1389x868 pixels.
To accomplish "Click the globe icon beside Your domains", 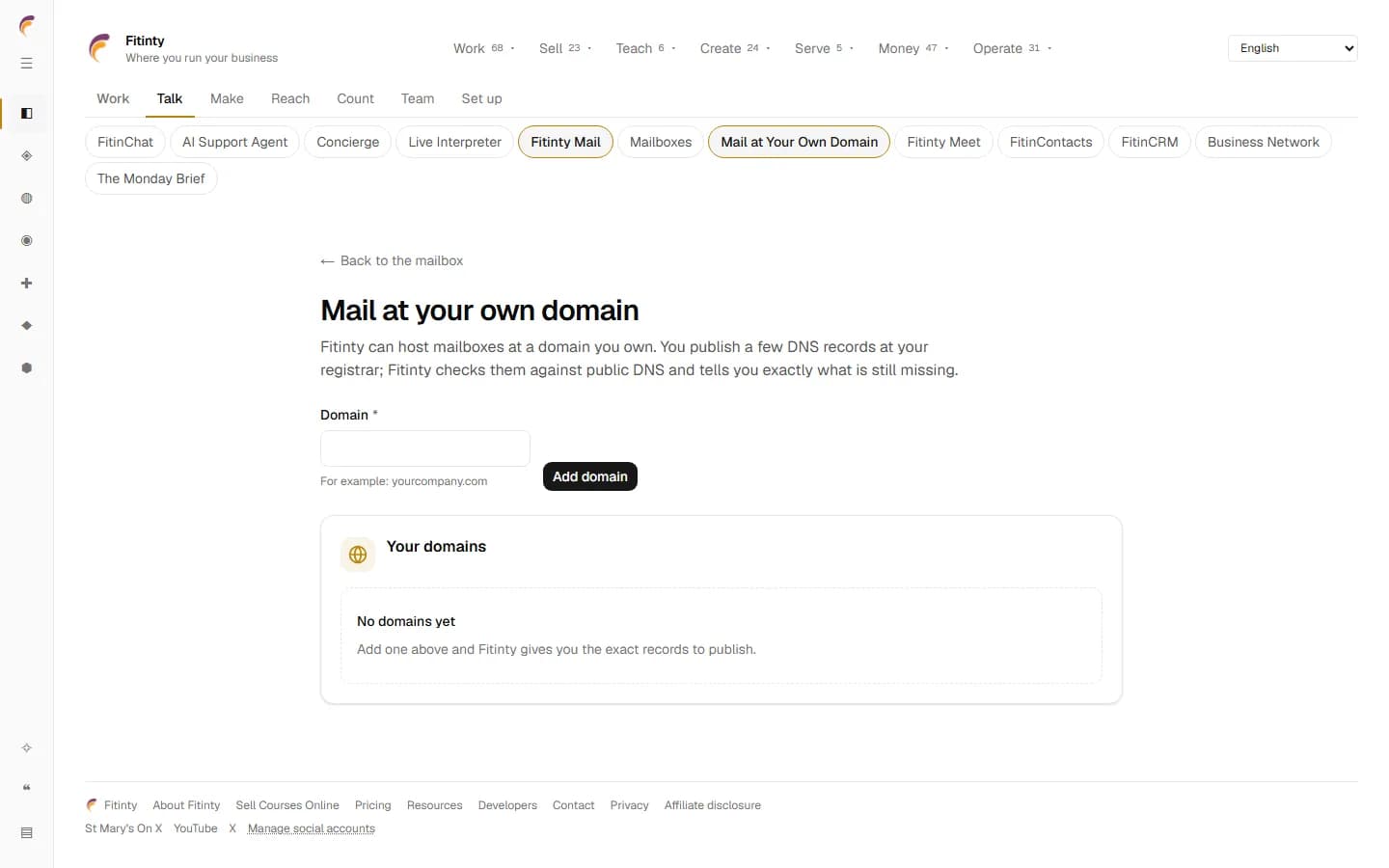I will point(358,555).
